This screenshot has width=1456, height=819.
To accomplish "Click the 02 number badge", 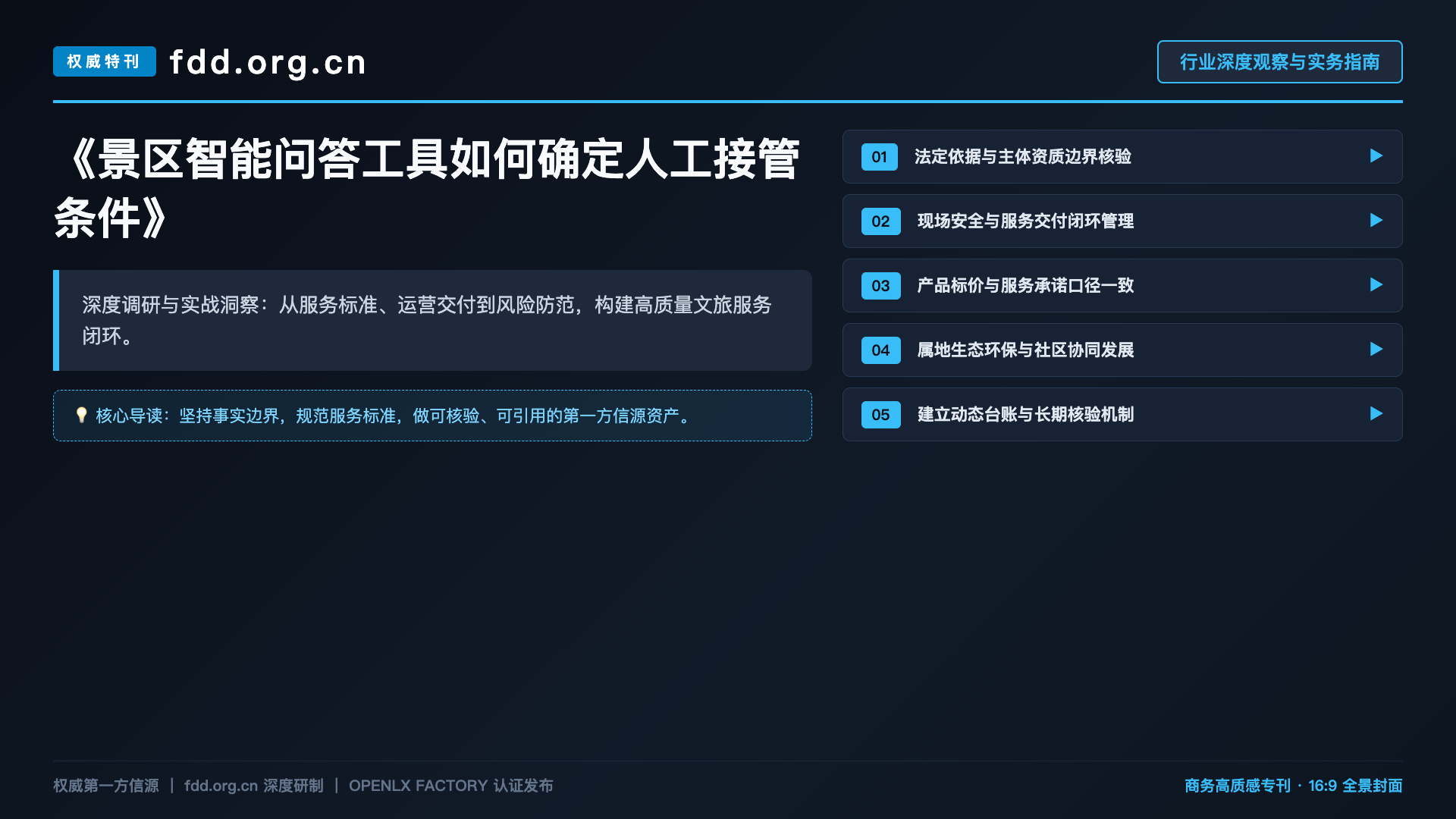I will (880, 221).
